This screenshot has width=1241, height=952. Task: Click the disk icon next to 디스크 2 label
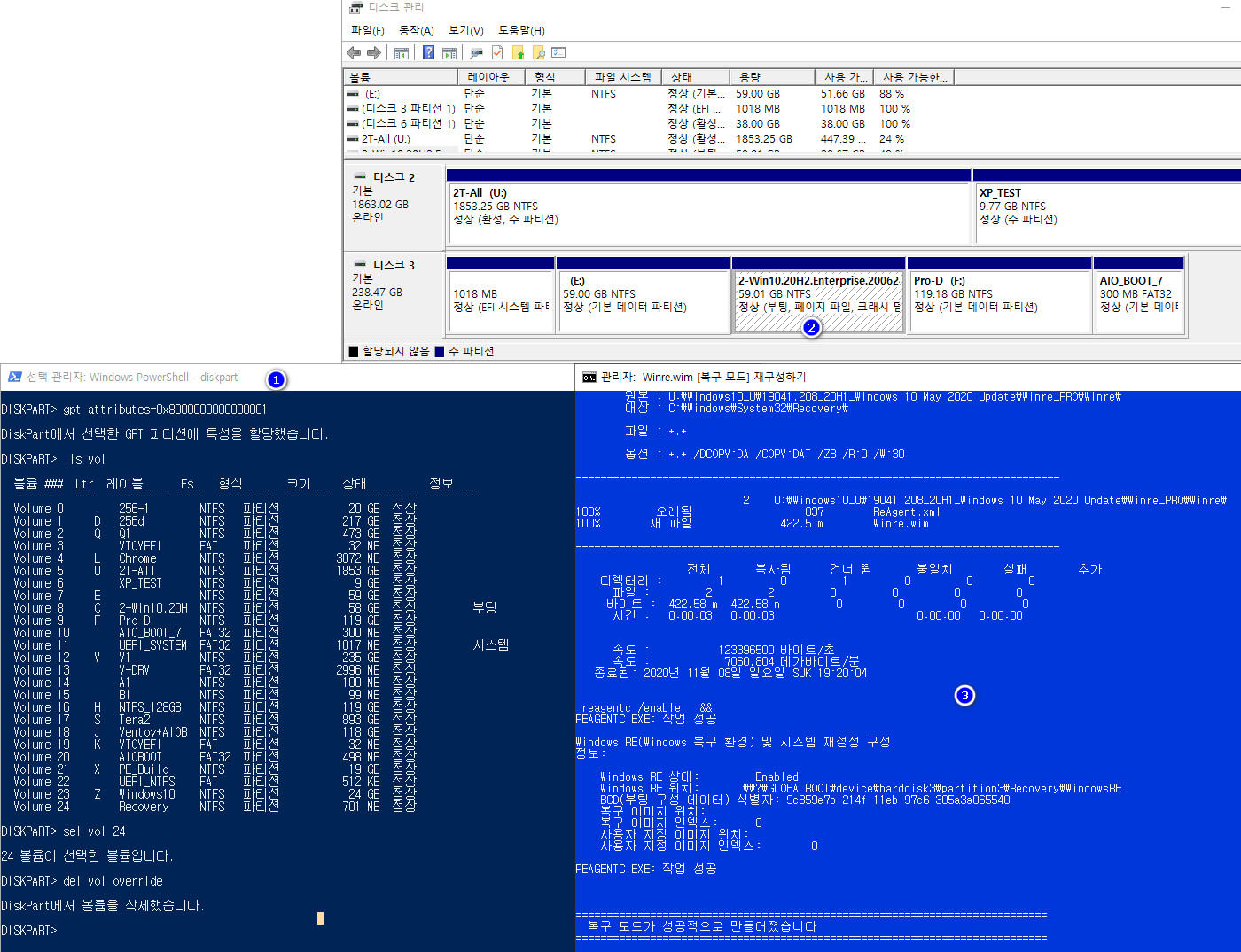click(360, 176)
